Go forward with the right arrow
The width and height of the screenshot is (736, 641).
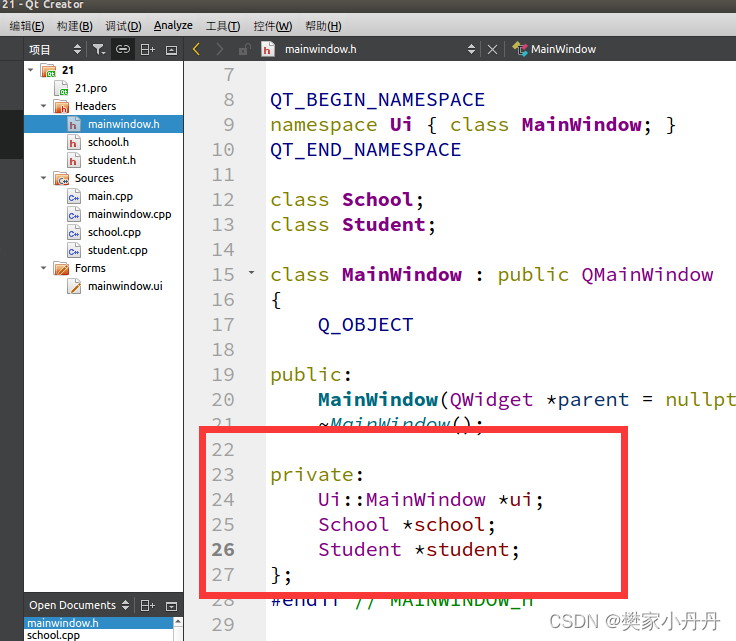click(219, 49)
